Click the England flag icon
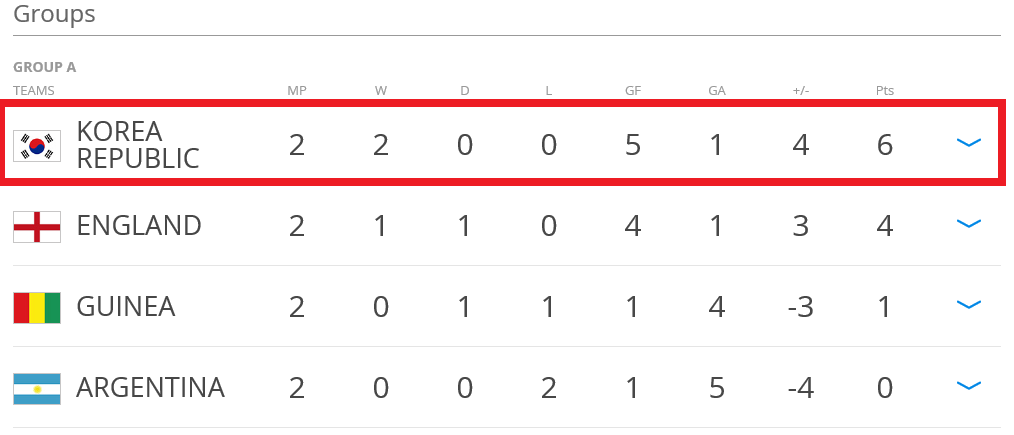The image size is (1014, 435). click(x=37, y=227)
